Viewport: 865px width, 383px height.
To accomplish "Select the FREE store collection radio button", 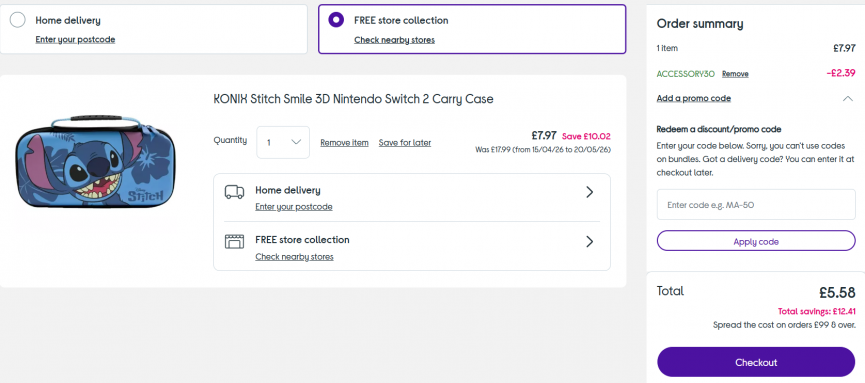I will click(x=336, y=20).
